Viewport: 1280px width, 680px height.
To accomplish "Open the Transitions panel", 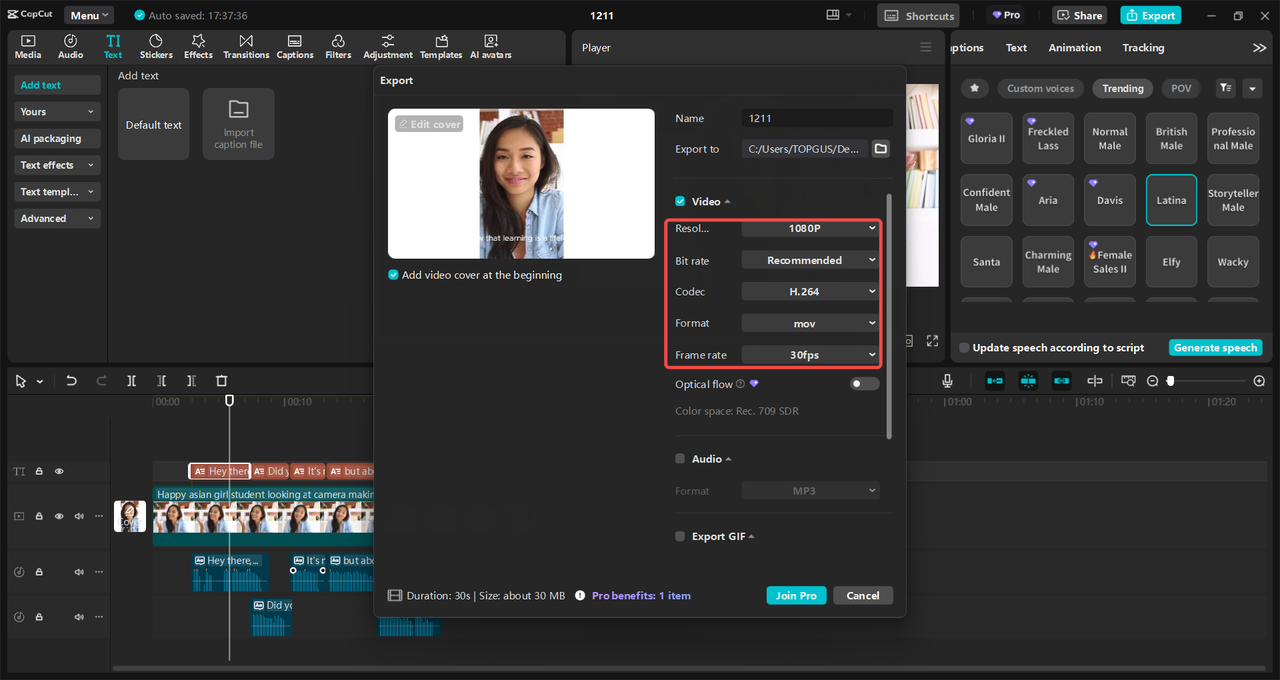I will coord(246,46).
